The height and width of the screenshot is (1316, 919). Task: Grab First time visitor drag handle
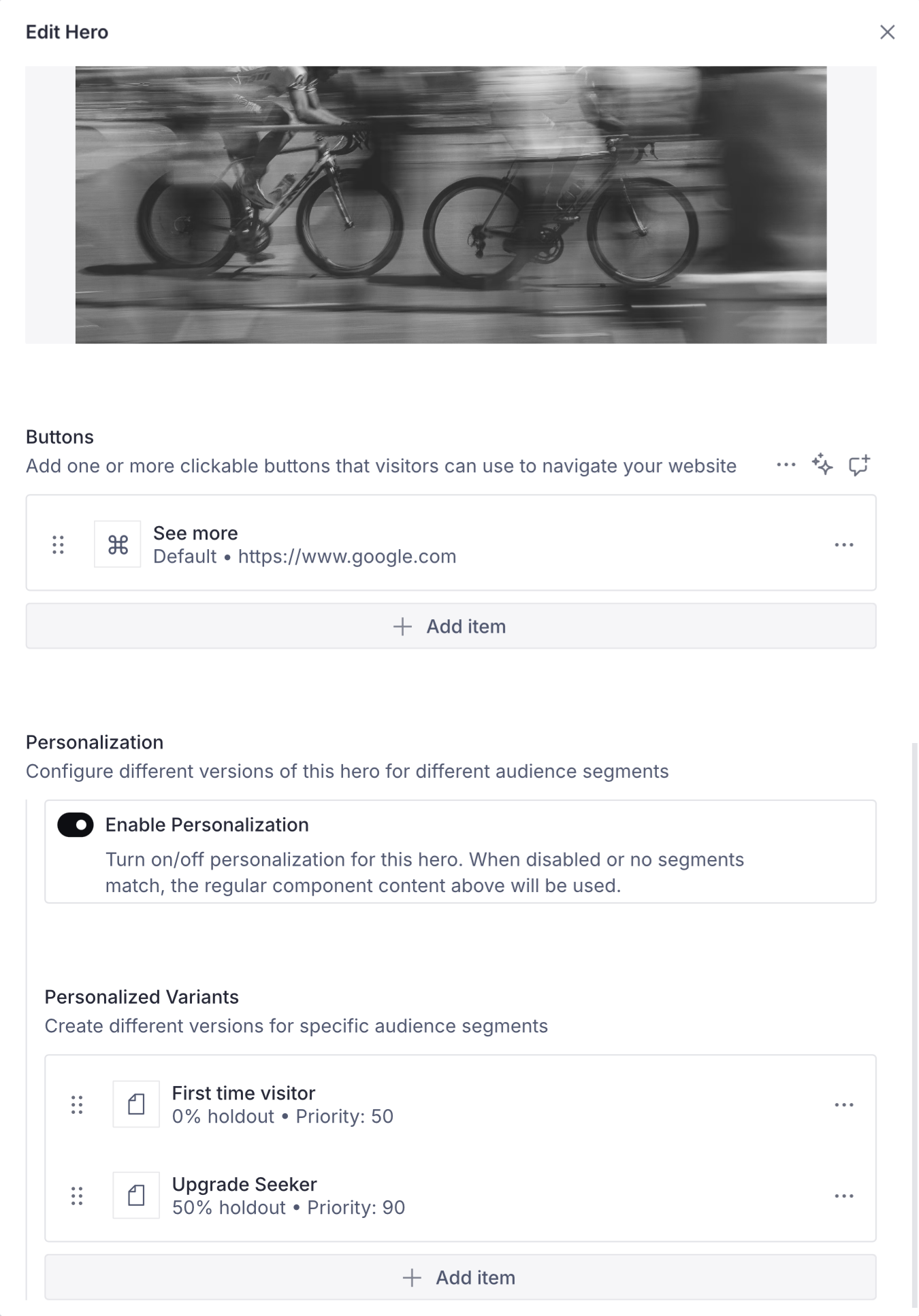77,1104
